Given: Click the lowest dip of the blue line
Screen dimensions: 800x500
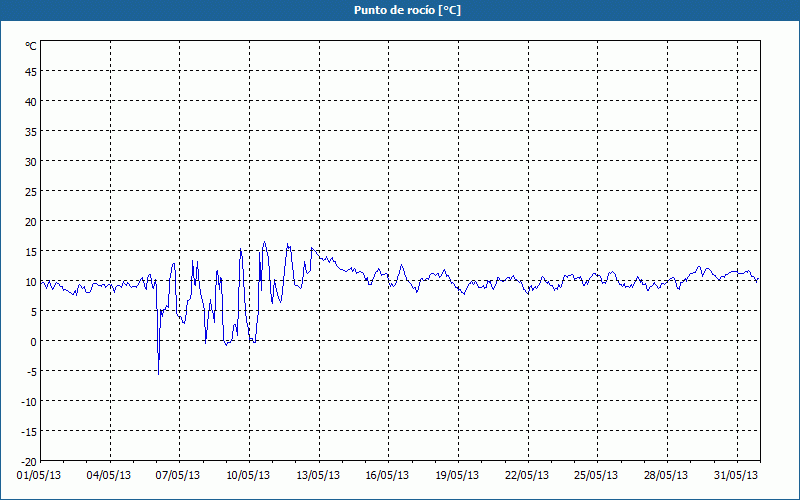Looking at the screenshot, I should [x=158, y=373].
